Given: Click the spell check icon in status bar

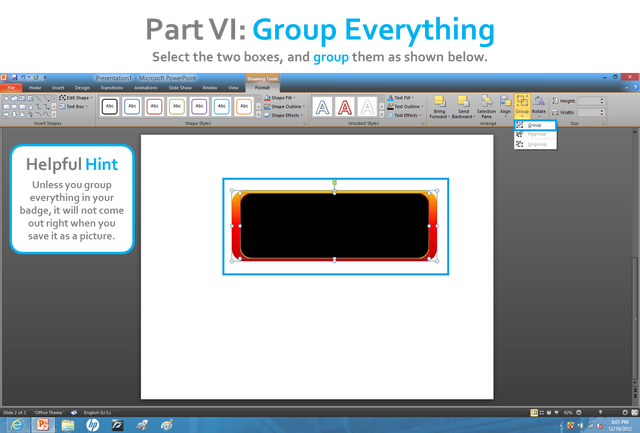Looking at the screenshot, I should 74,413.
